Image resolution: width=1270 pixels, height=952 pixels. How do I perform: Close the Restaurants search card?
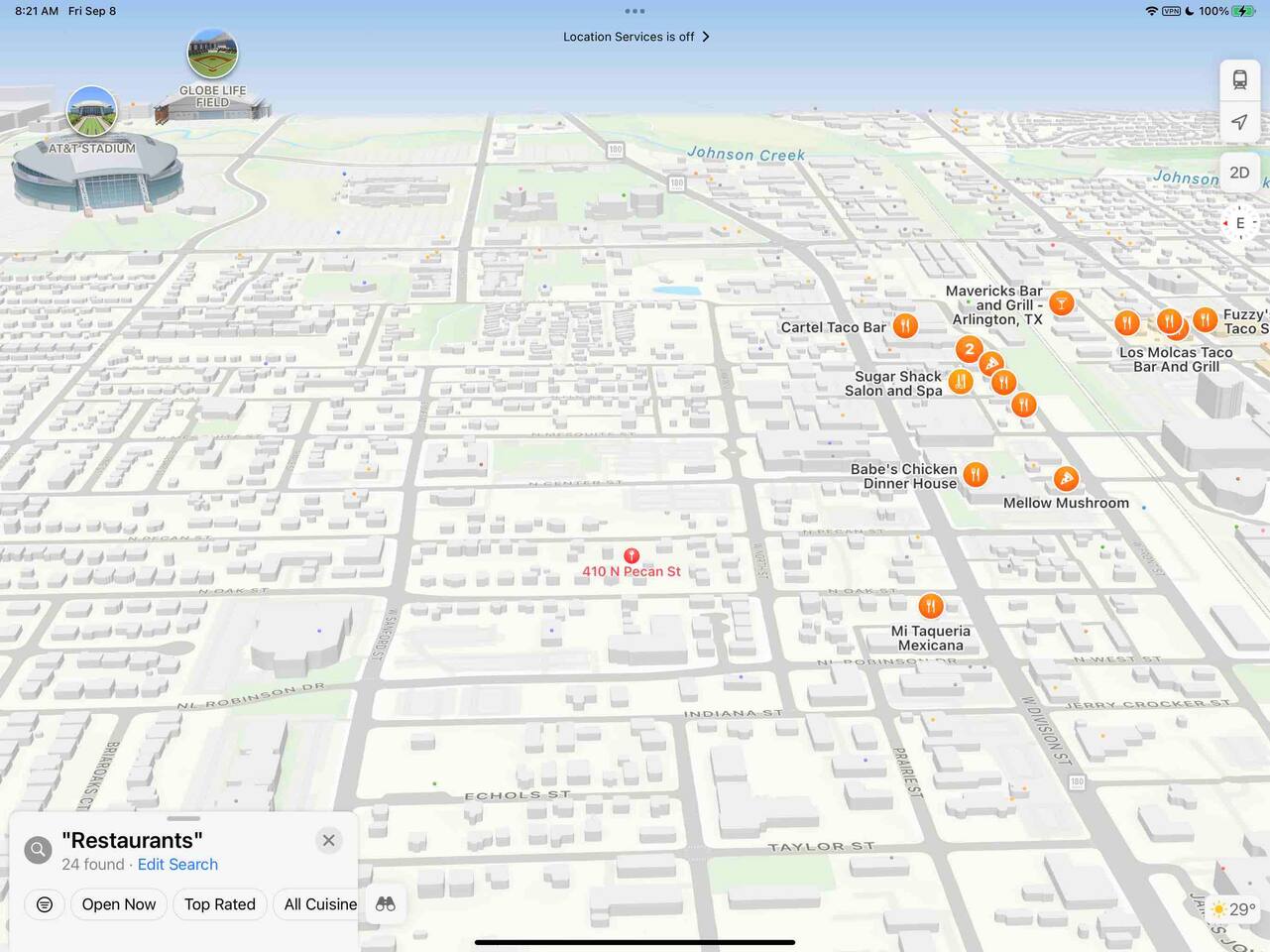click(x=329, y=841)
